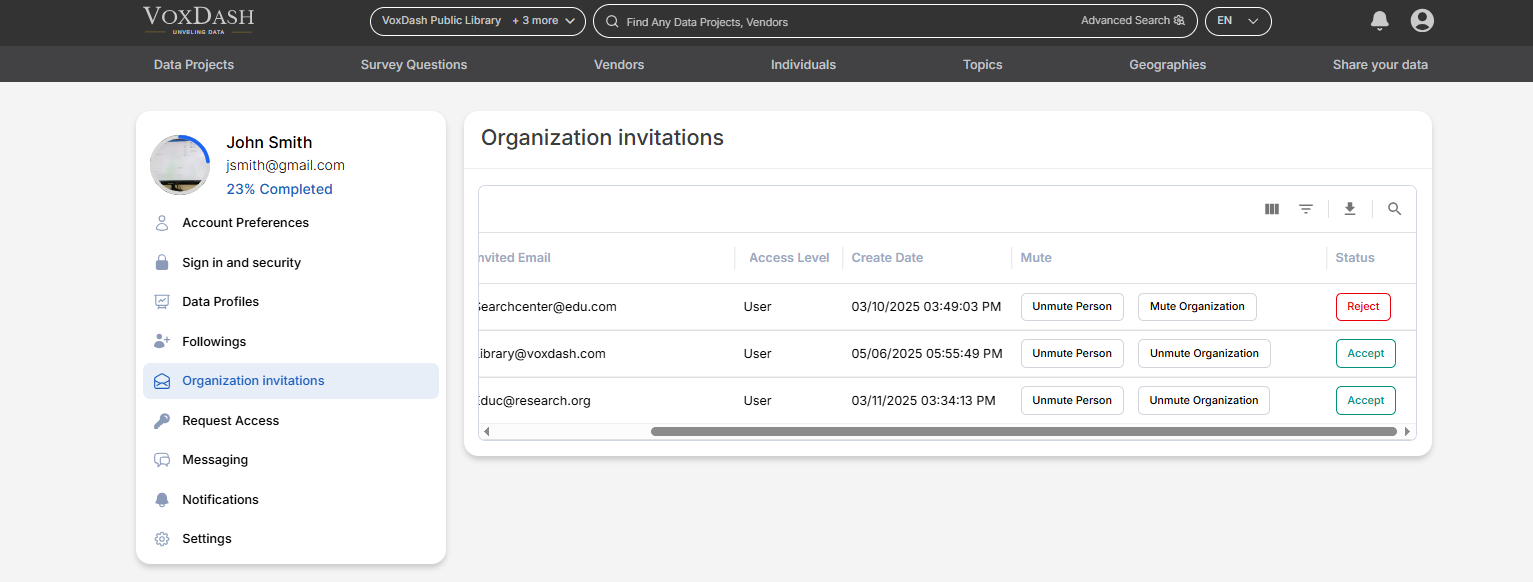Click the Followings people icon
The width and height of the screenshot is (1533, 582).
(162, 342)
